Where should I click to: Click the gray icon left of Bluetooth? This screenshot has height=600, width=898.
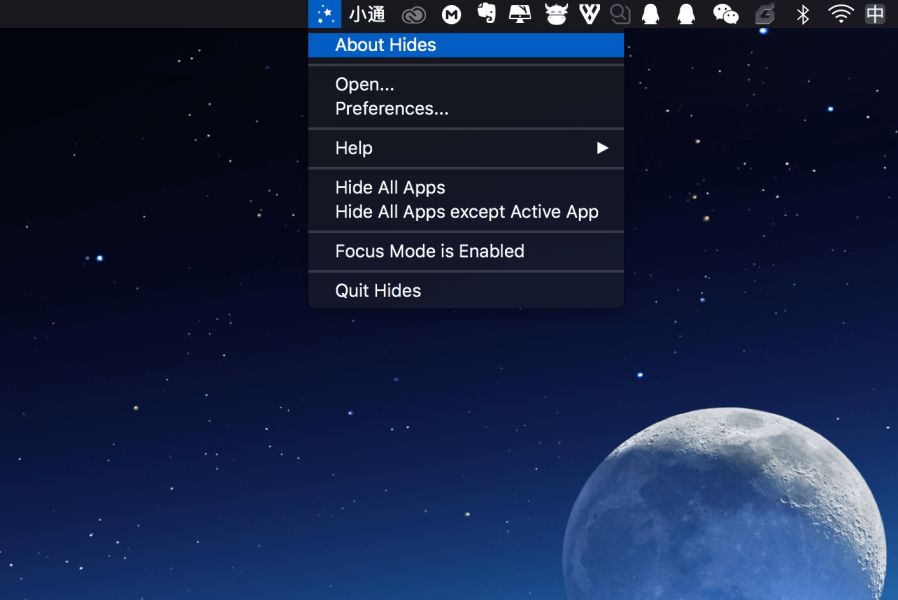click(x=765, y=14)
